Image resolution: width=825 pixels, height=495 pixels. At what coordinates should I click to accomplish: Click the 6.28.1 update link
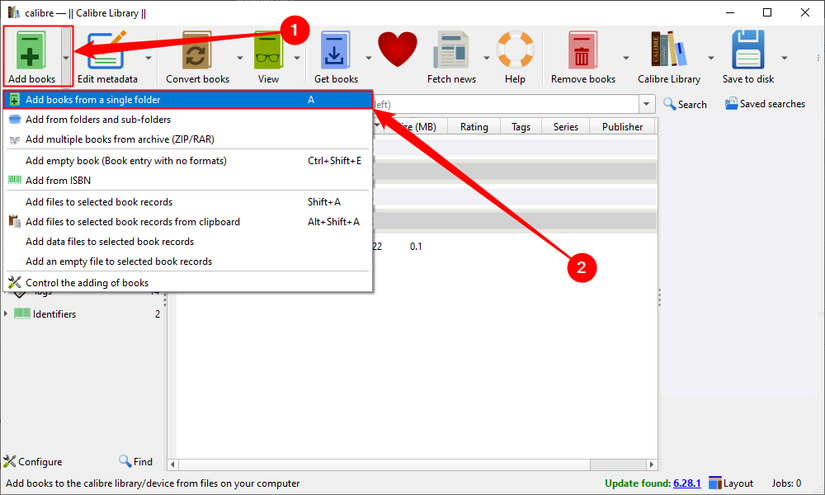(687, 483)
